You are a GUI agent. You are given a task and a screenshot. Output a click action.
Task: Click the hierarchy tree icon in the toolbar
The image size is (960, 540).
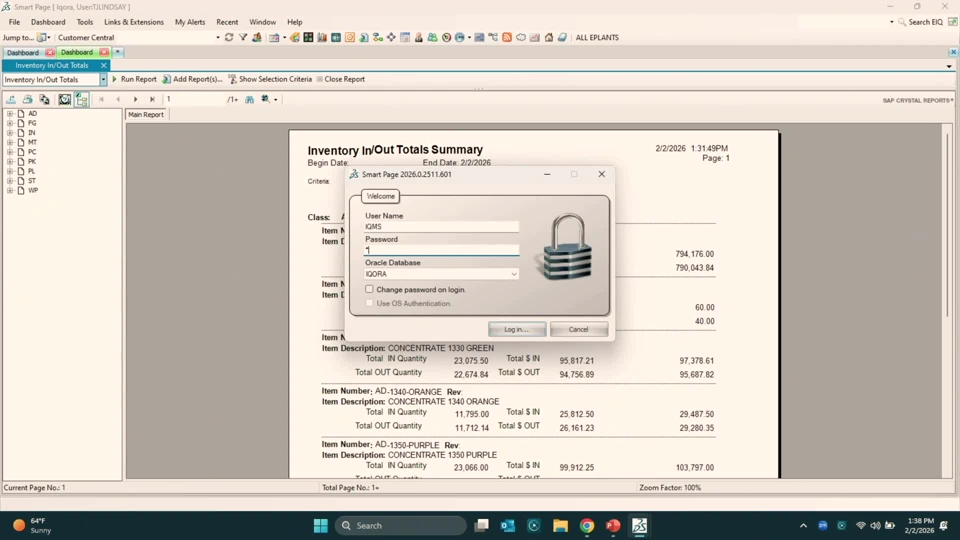(x=492, y=37)
